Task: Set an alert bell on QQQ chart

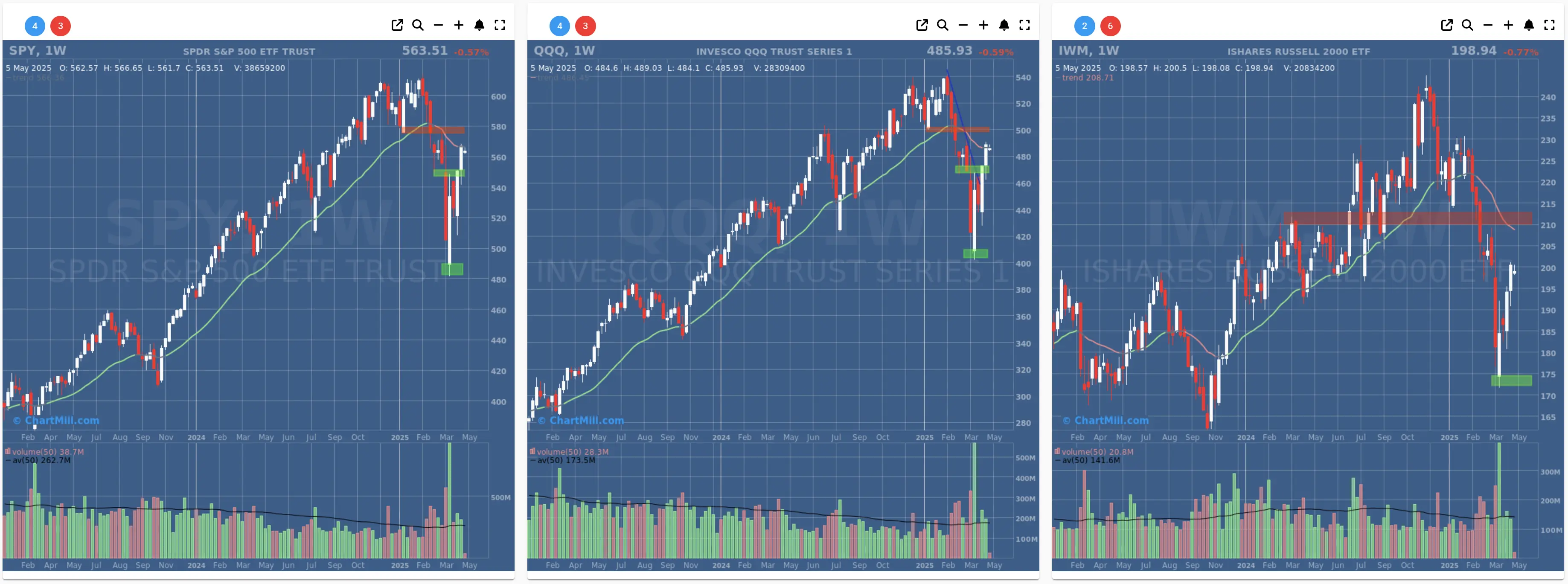Action: pos(1004,25)
